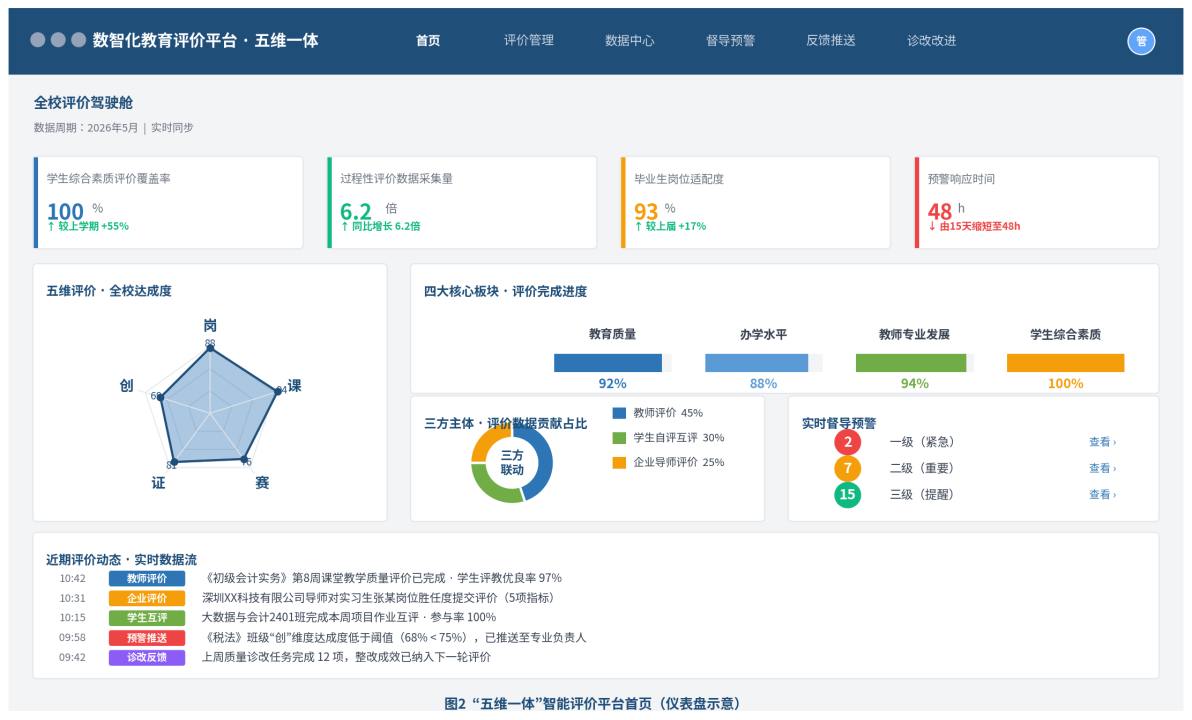Click the 教育质量 92% progress bar
The height and width of the screenshot is (720, 1192).
pos(612,363)
